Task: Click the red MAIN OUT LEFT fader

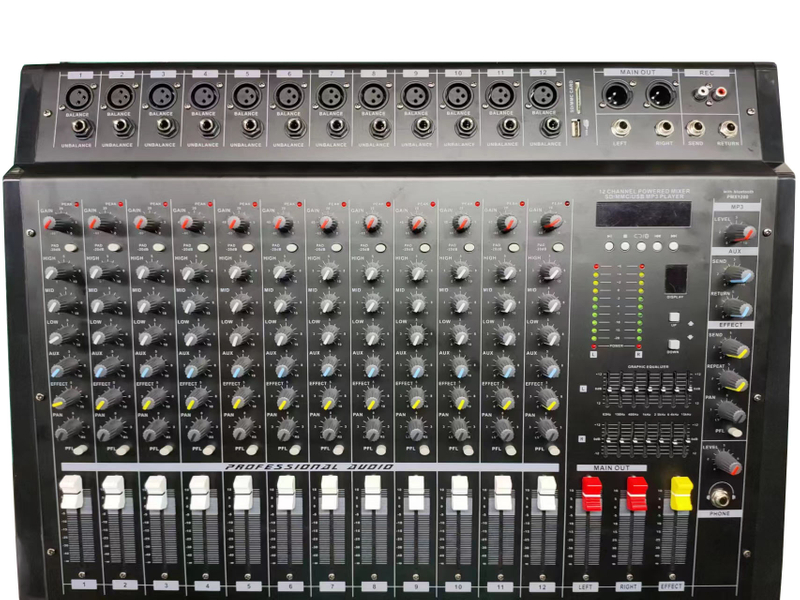Action: [x=591, y=492]
